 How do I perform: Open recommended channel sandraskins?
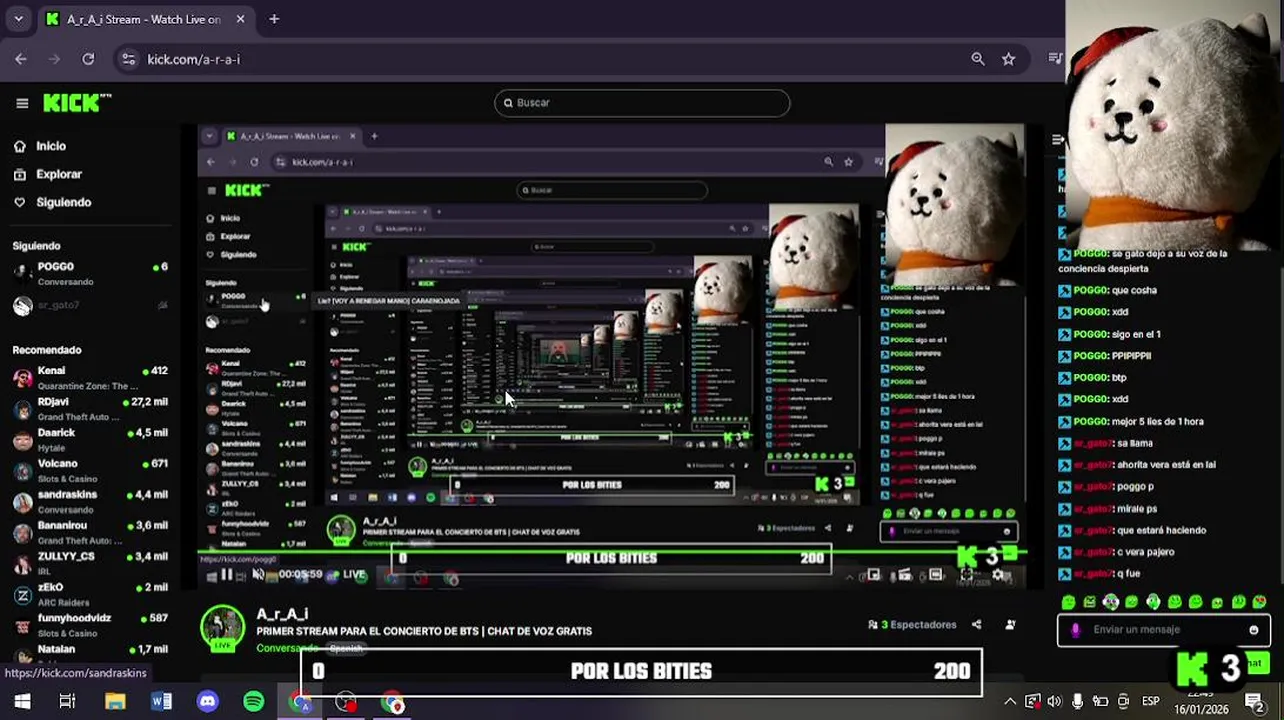pos(90,501)
